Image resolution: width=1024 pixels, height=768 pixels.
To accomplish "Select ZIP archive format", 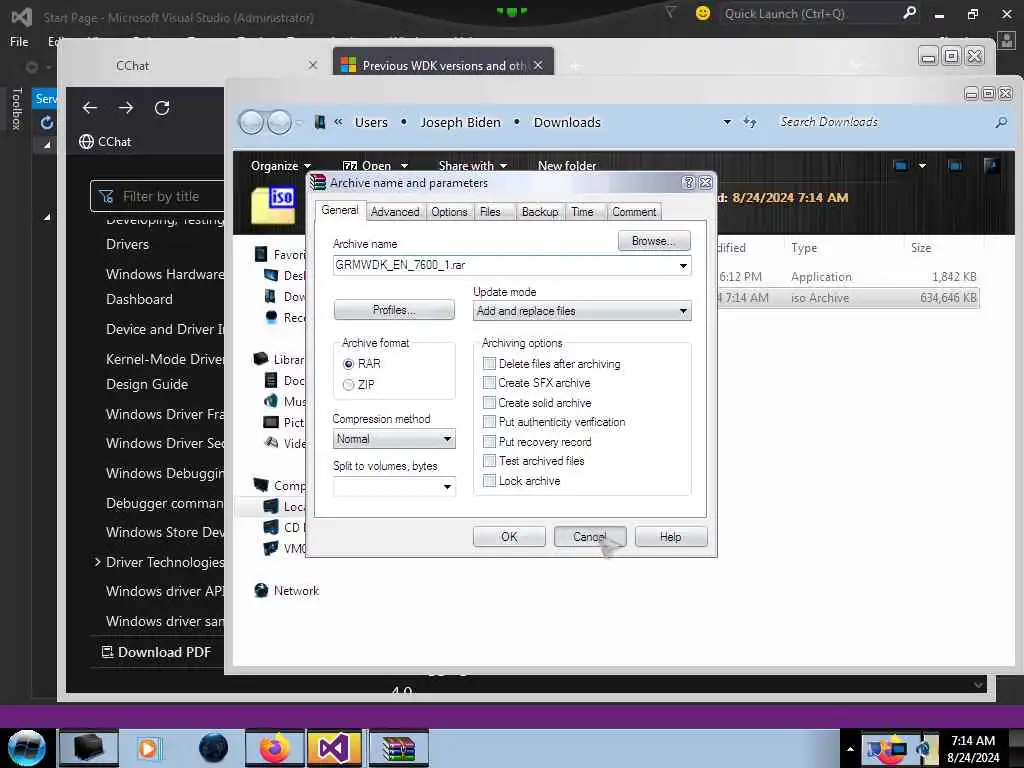I will click(x=348, y=385).
